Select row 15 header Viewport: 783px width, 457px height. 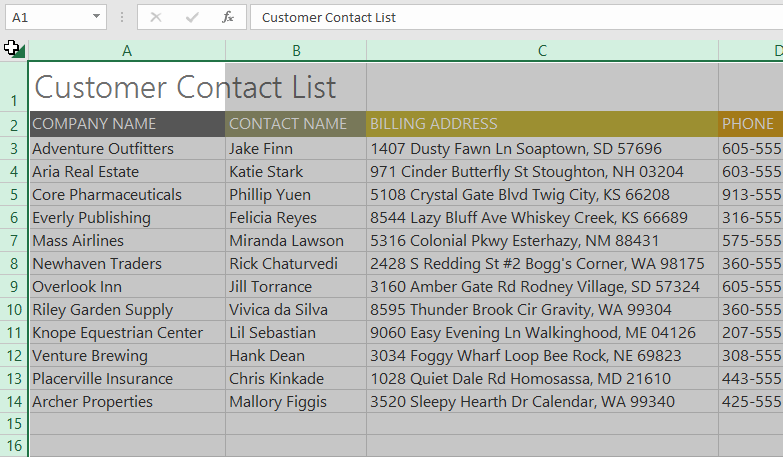pyautogui.click(x=14, y=424)
